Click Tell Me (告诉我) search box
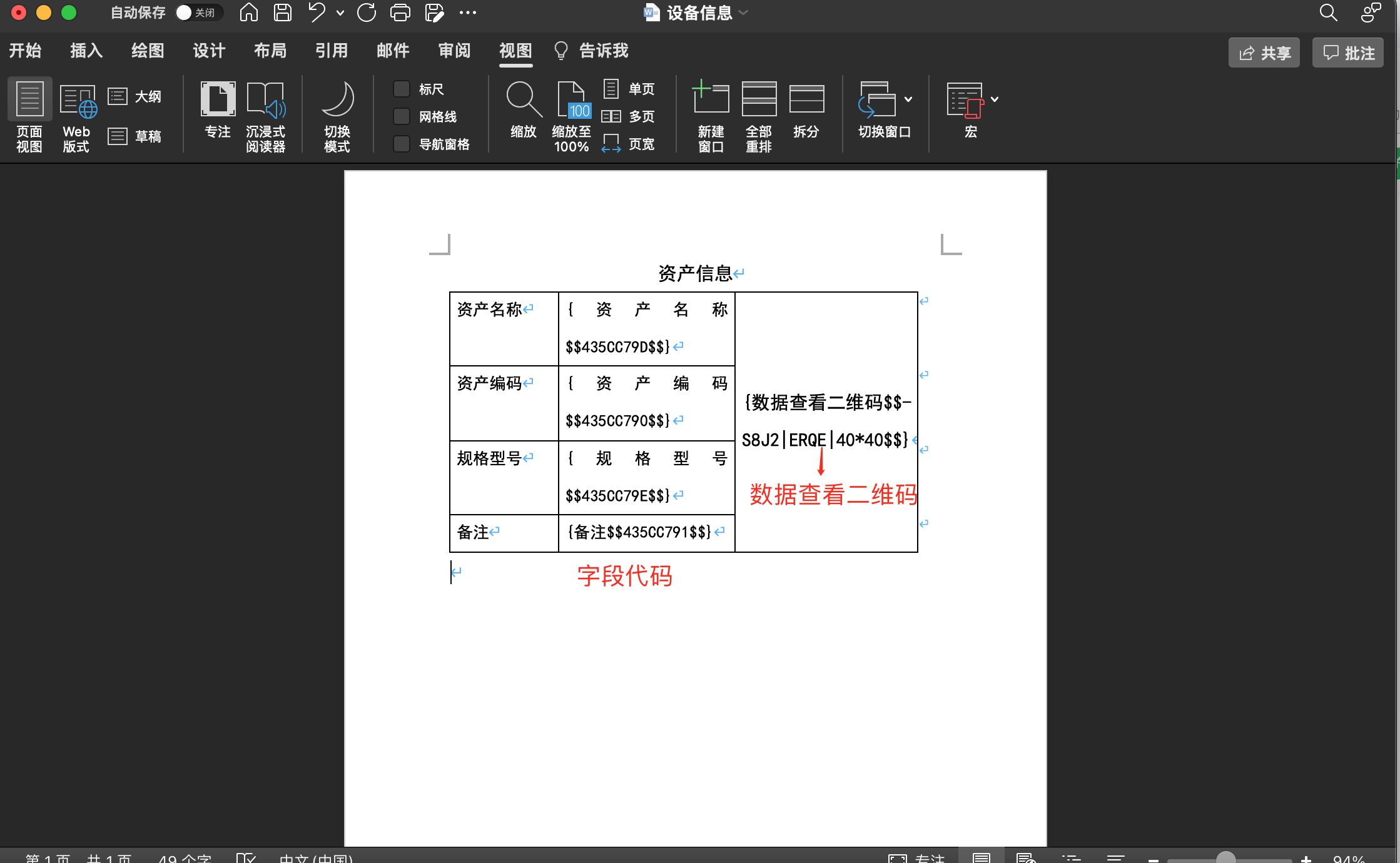This screenshot has height=863, width=1400. click(x=592, y=51)
